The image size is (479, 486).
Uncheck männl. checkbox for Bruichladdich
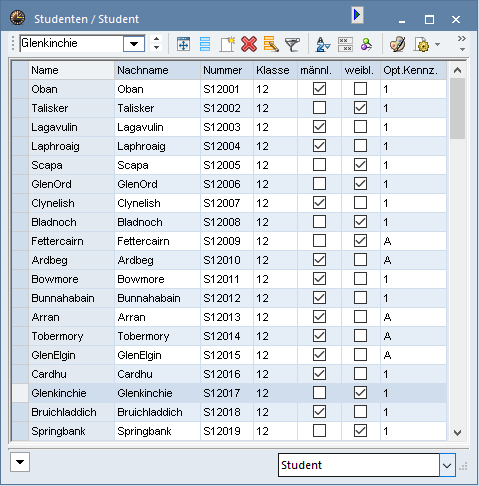(319, 412)
